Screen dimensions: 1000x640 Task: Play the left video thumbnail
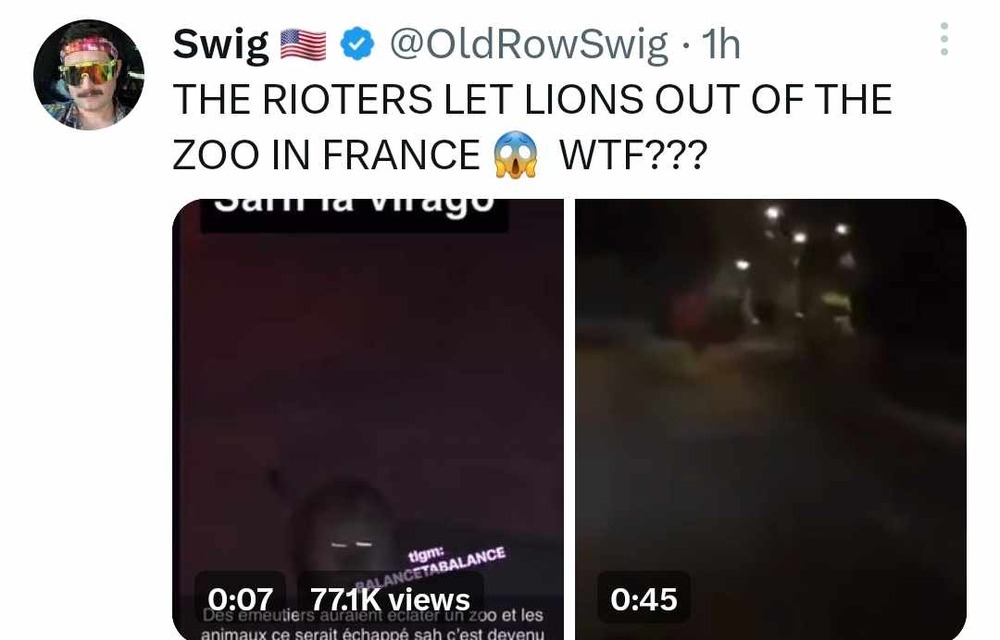(368, 419)
